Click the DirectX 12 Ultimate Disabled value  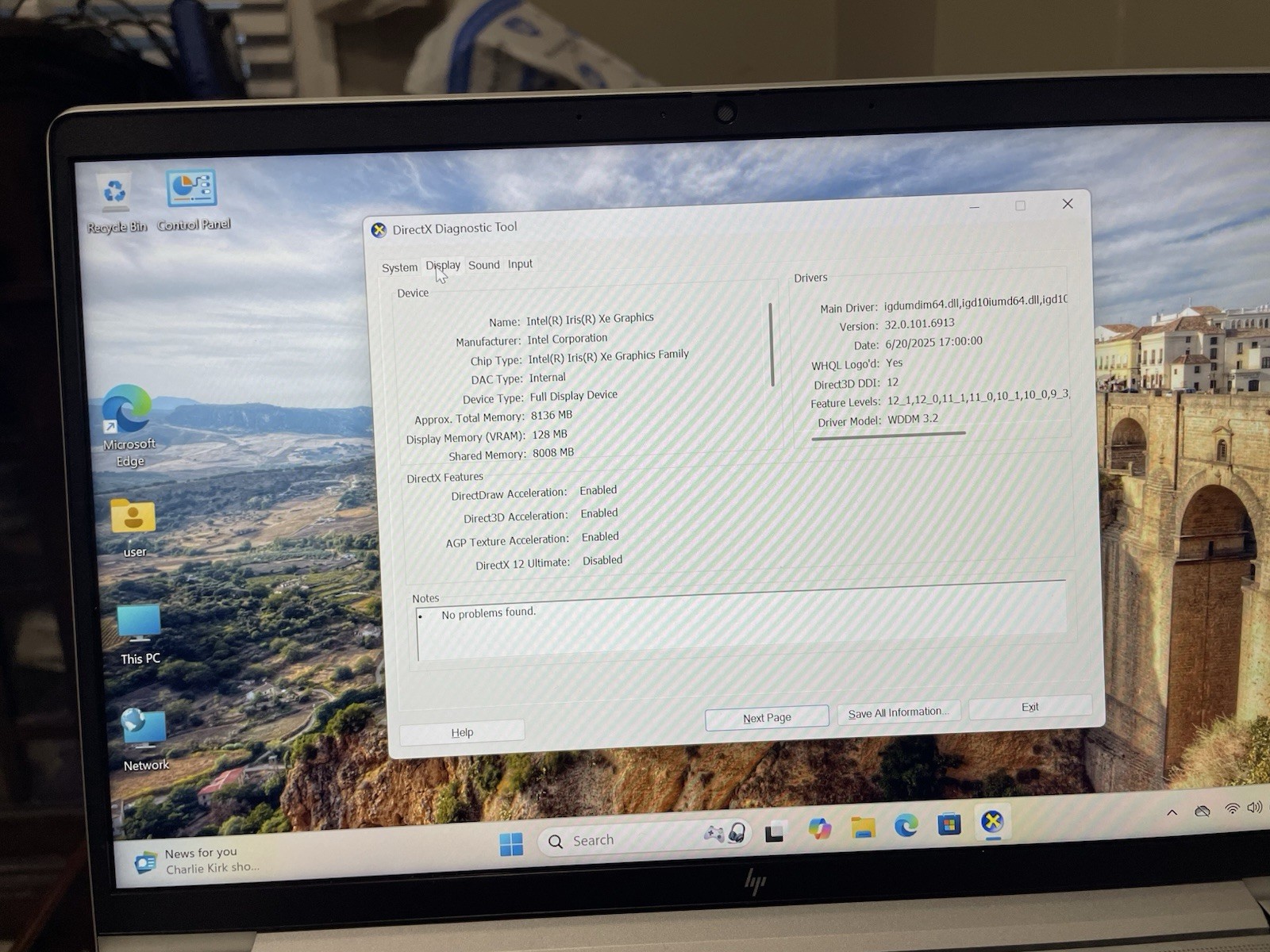pyautogui.click(x=602, y=560)
